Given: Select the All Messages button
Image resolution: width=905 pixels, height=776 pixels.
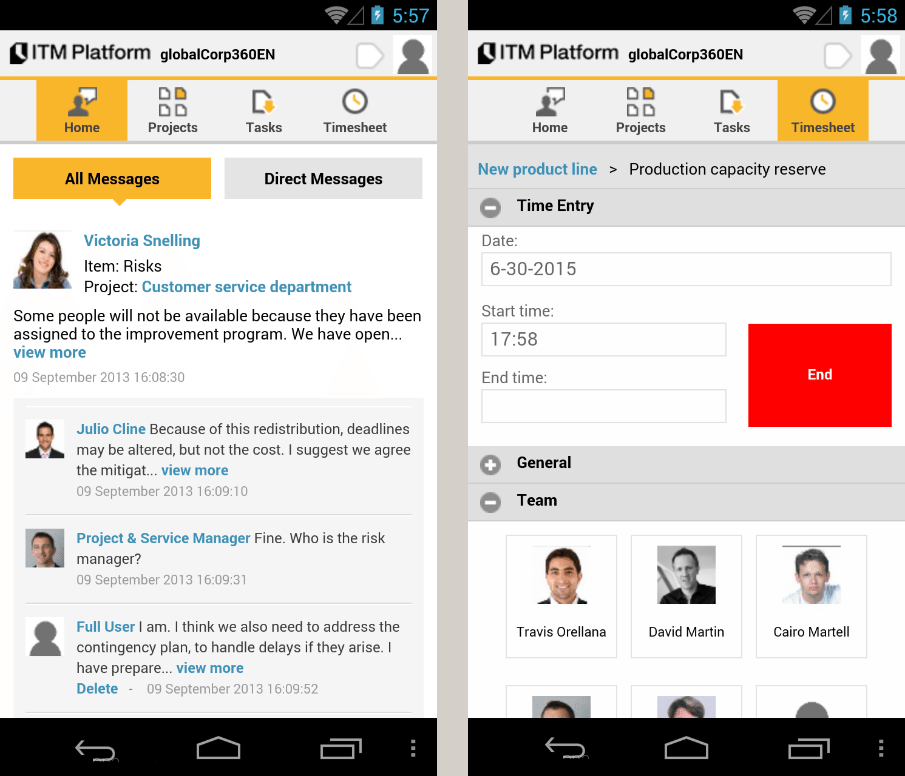Looking at the screenshot, I should click(x=112, y=178).
